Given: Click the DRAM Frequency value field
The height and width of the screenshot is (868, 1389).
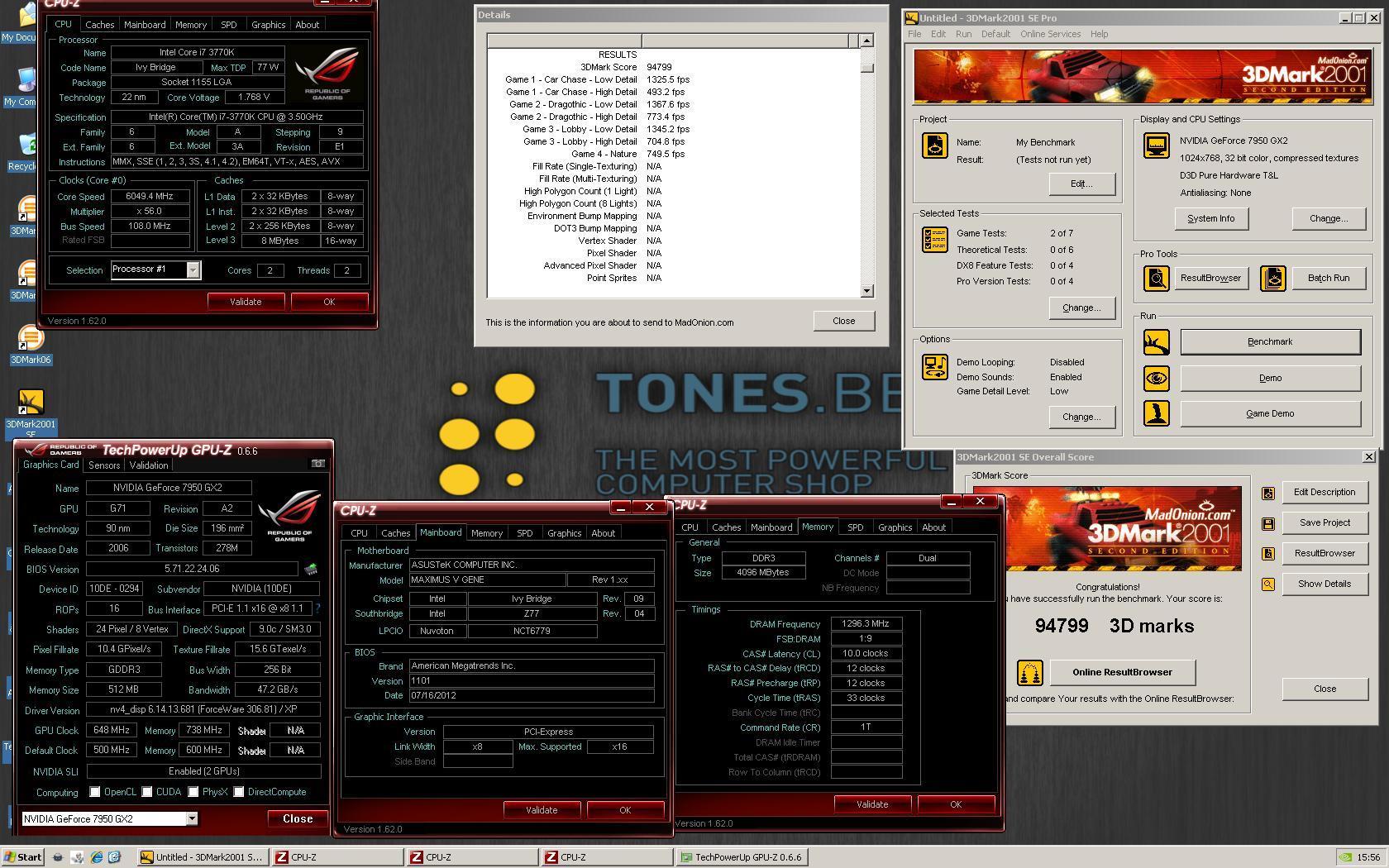Looking at the screenshot, I should pyautogui.click(x=865, y=624).
